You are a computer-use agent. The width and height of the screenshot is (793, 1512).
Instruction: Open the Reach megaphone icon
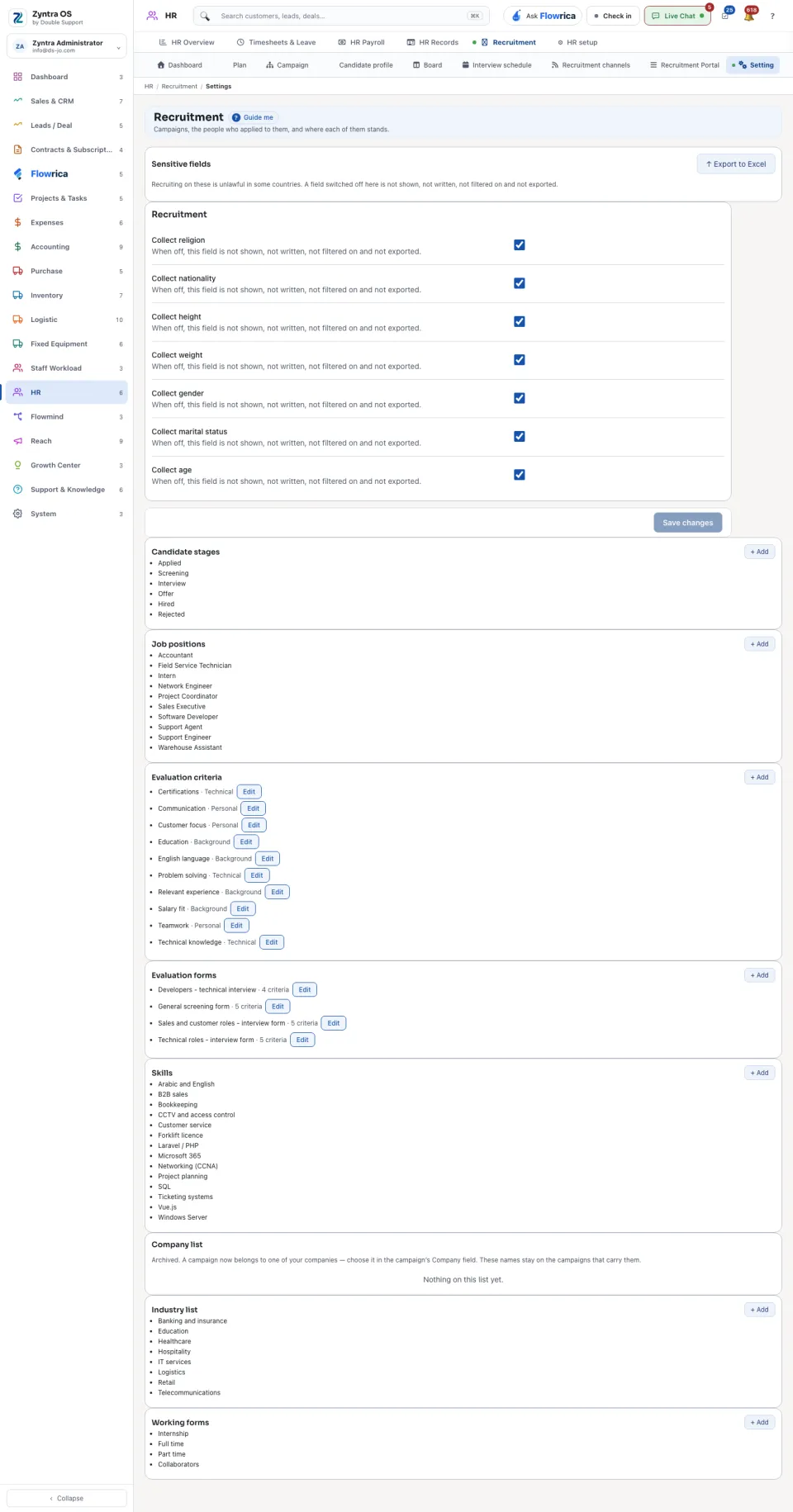point(17,441)
